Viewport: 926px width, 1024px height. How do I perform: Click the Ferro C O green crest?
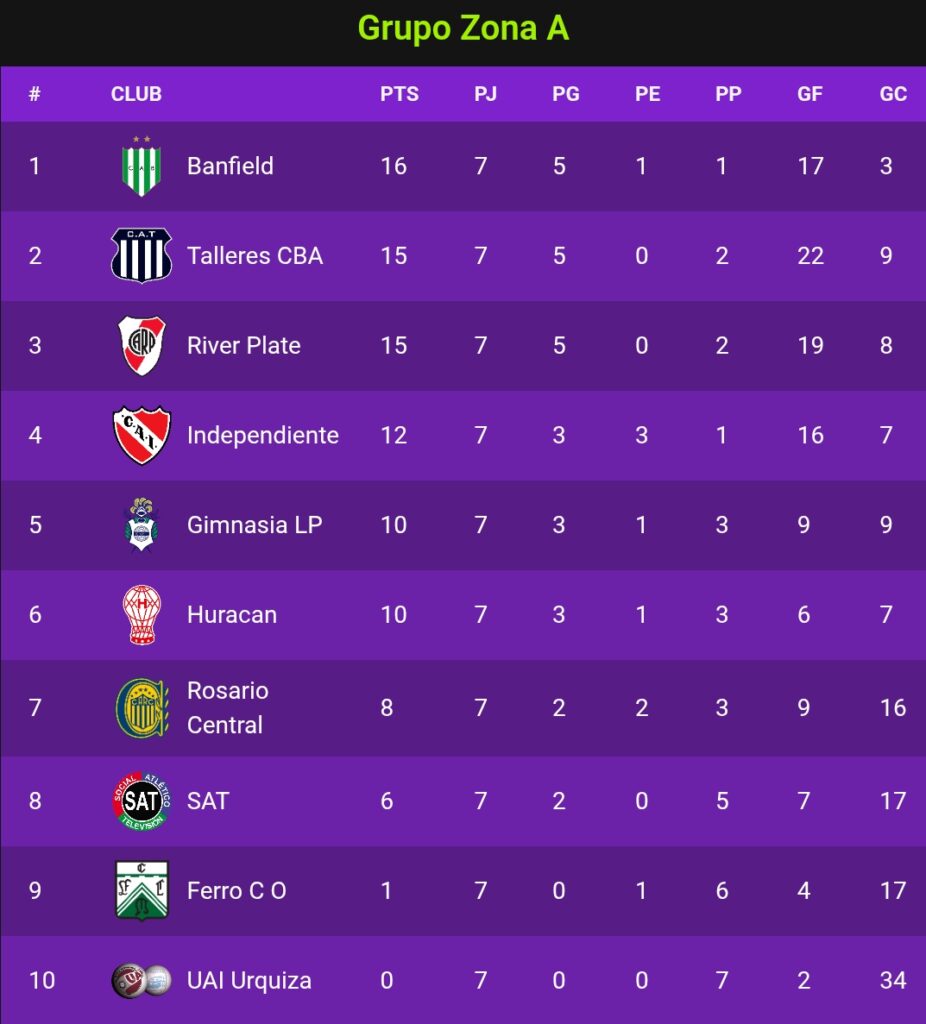coord(142,891)
